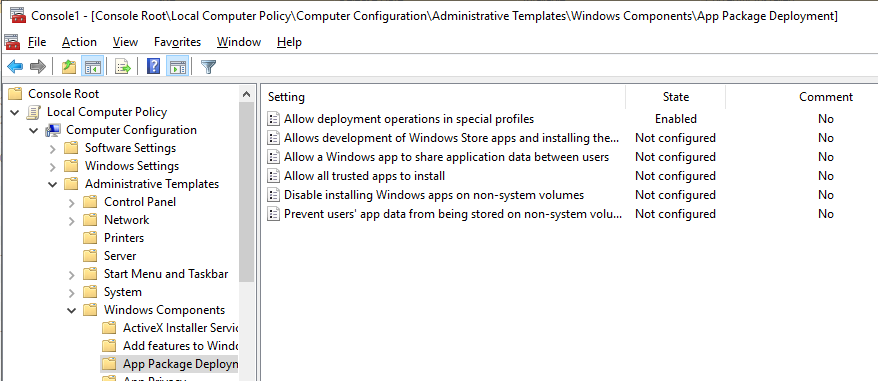Expand the Software Settings tree node
Image resolution: width=878 pixels, height=381 pixels.
coord(53,148)
